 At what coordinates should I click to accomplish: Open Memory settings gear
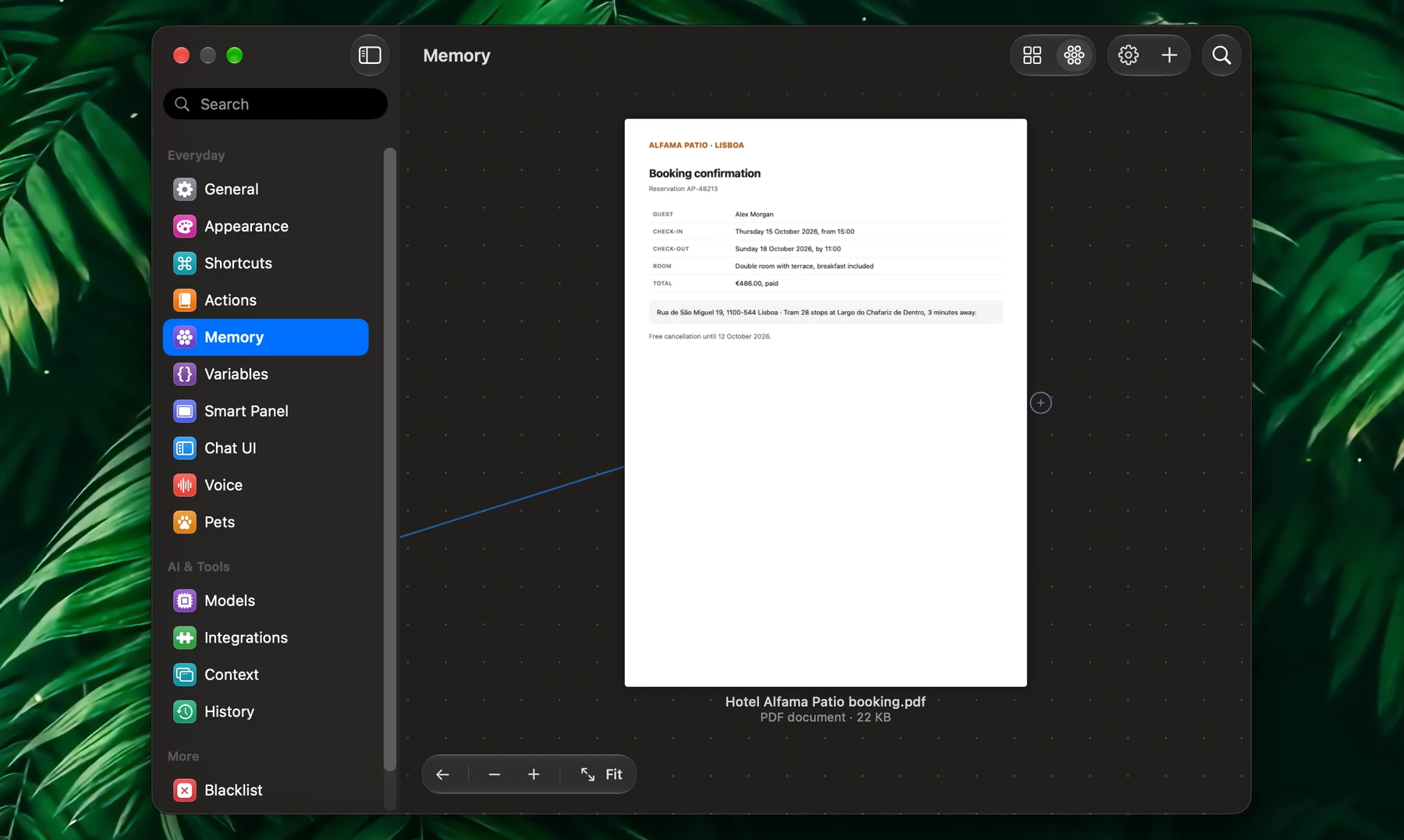click(1128, 55)
